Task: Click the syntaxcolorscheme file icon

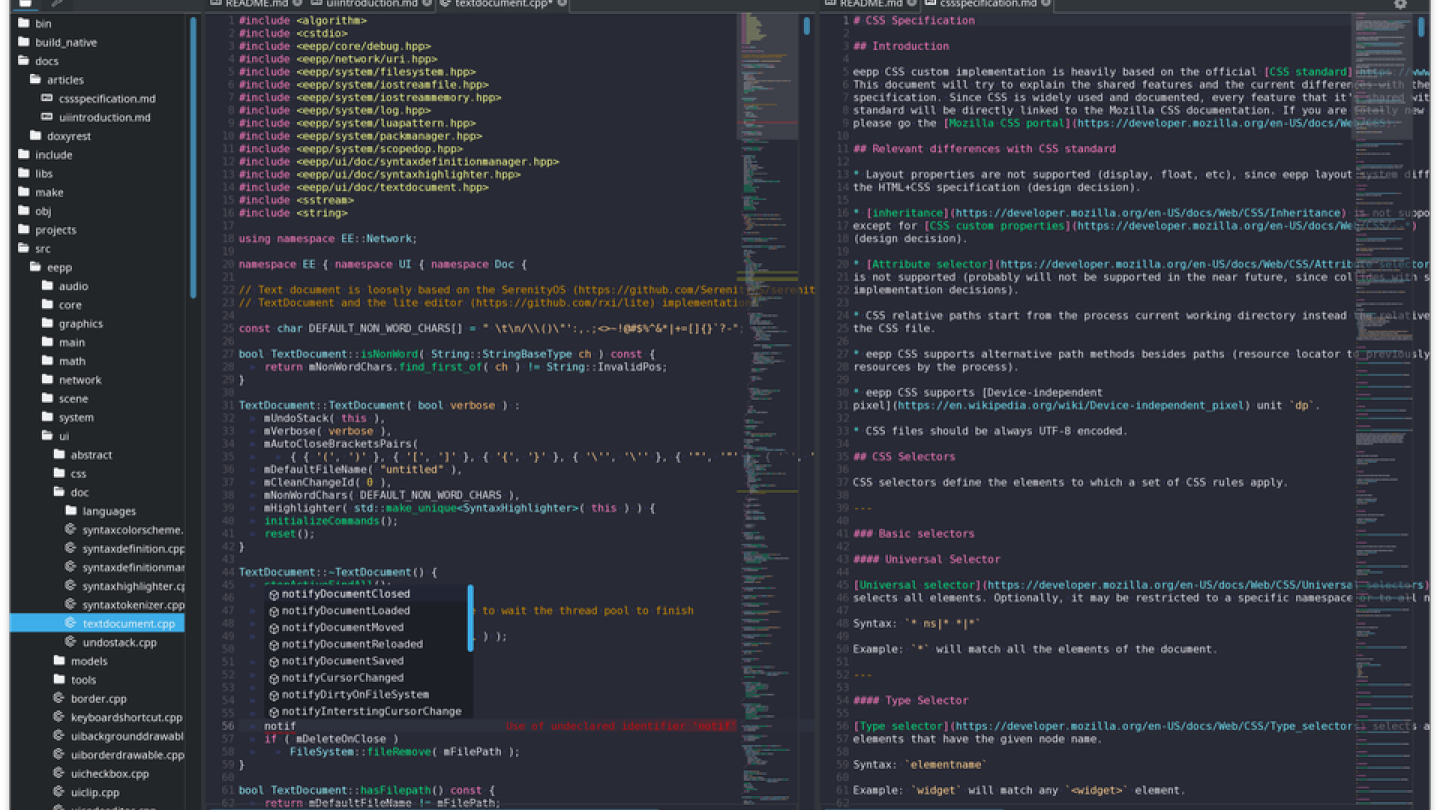Action: click(x=71, y=529)
